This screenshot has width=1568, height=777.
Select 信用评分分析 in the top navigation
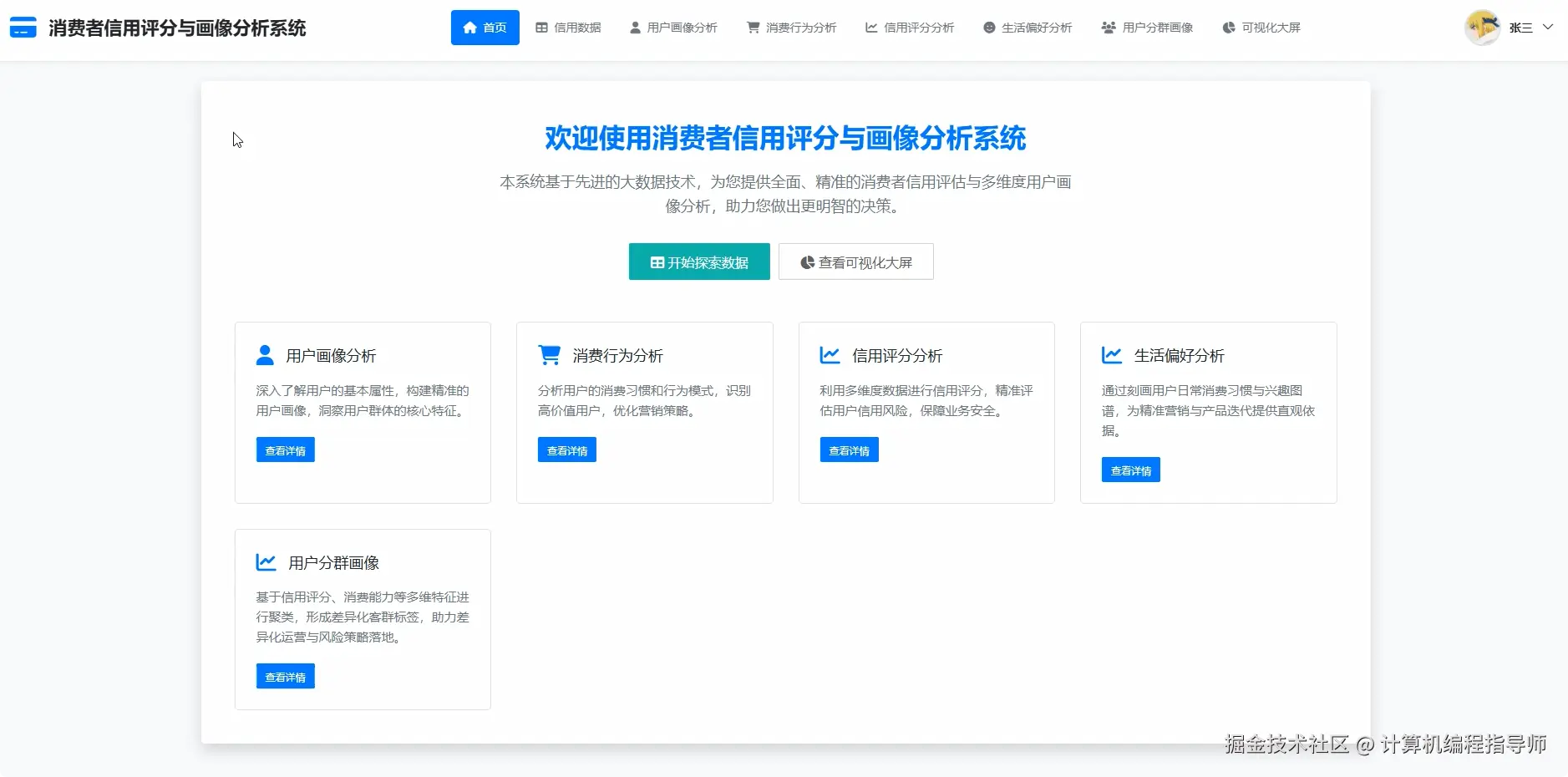coord(910,28)
